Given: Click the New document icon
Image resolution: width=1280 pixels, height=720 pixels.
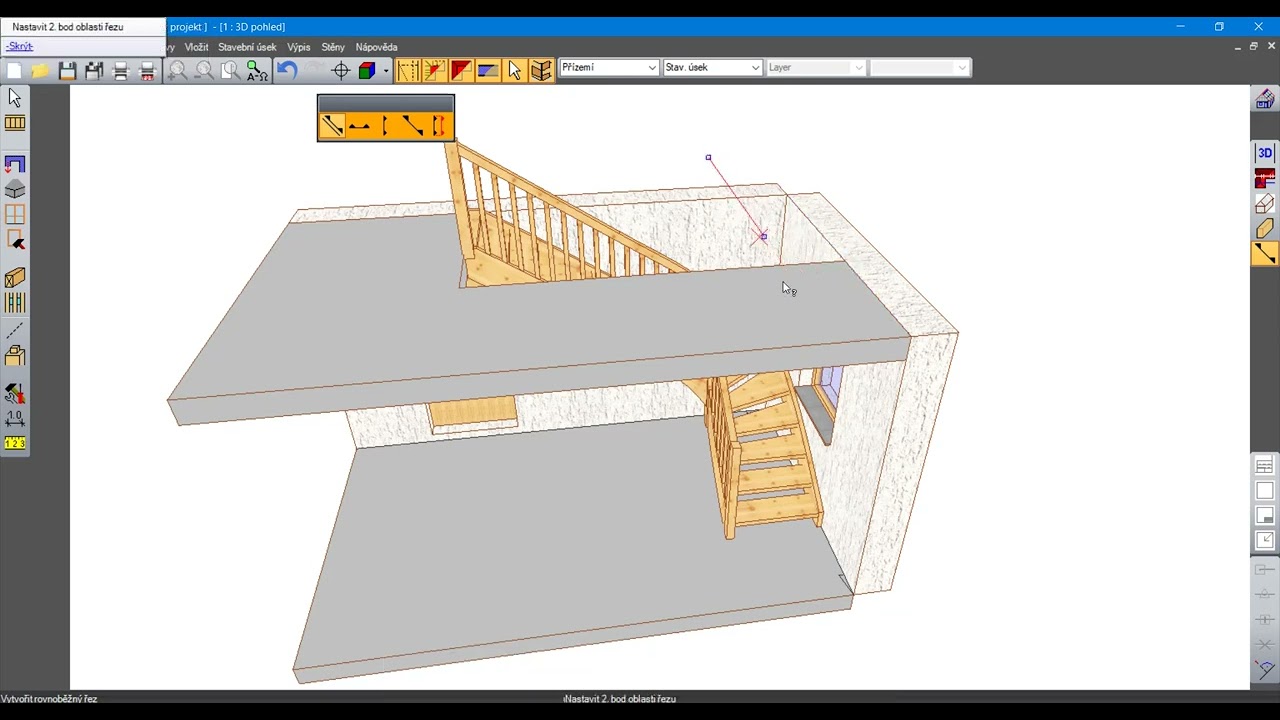Looking at the screenshot, I should [14, 70].
